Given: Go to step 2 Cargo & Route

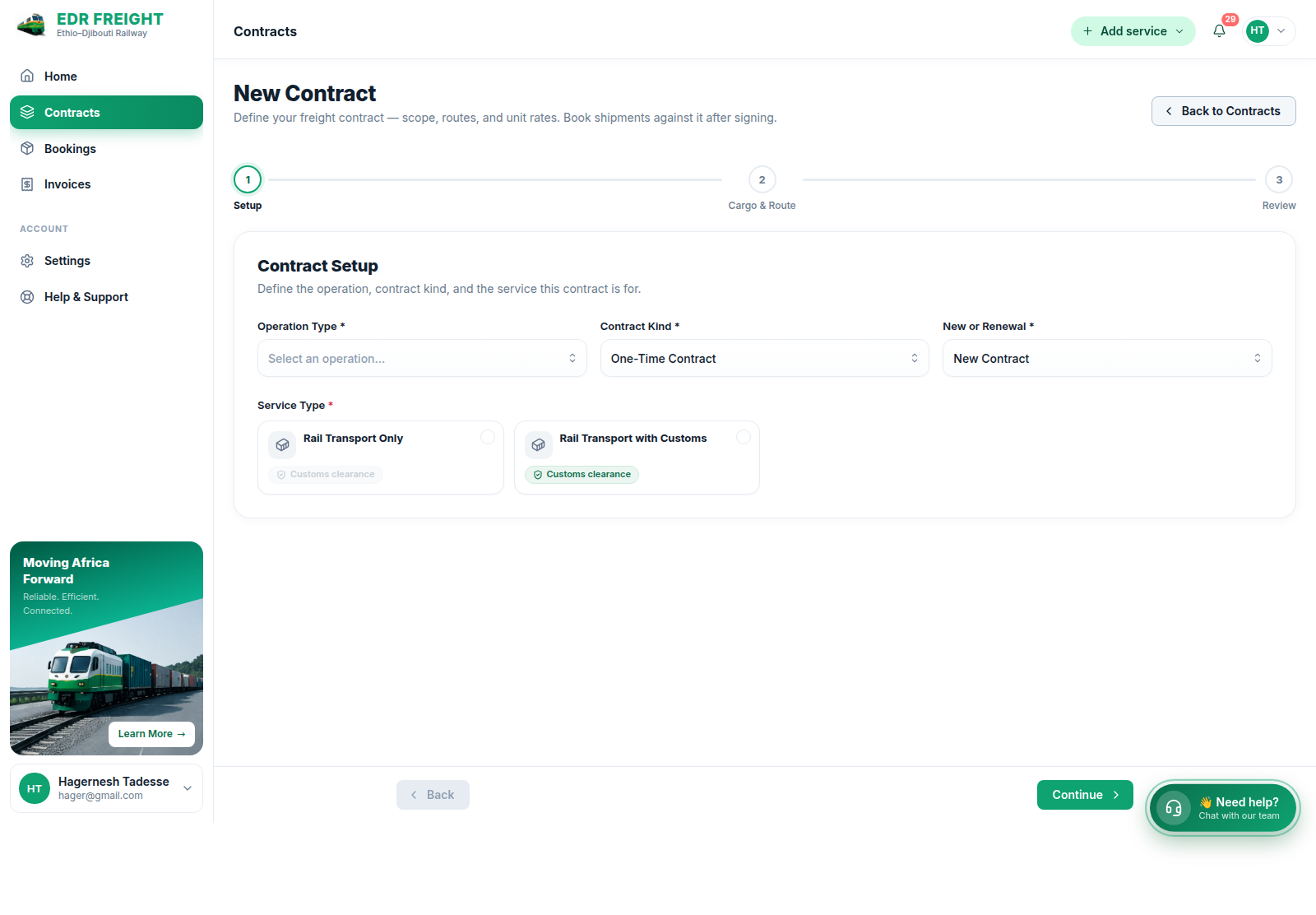Looking at the screenshot, I should tap(762, 179).
